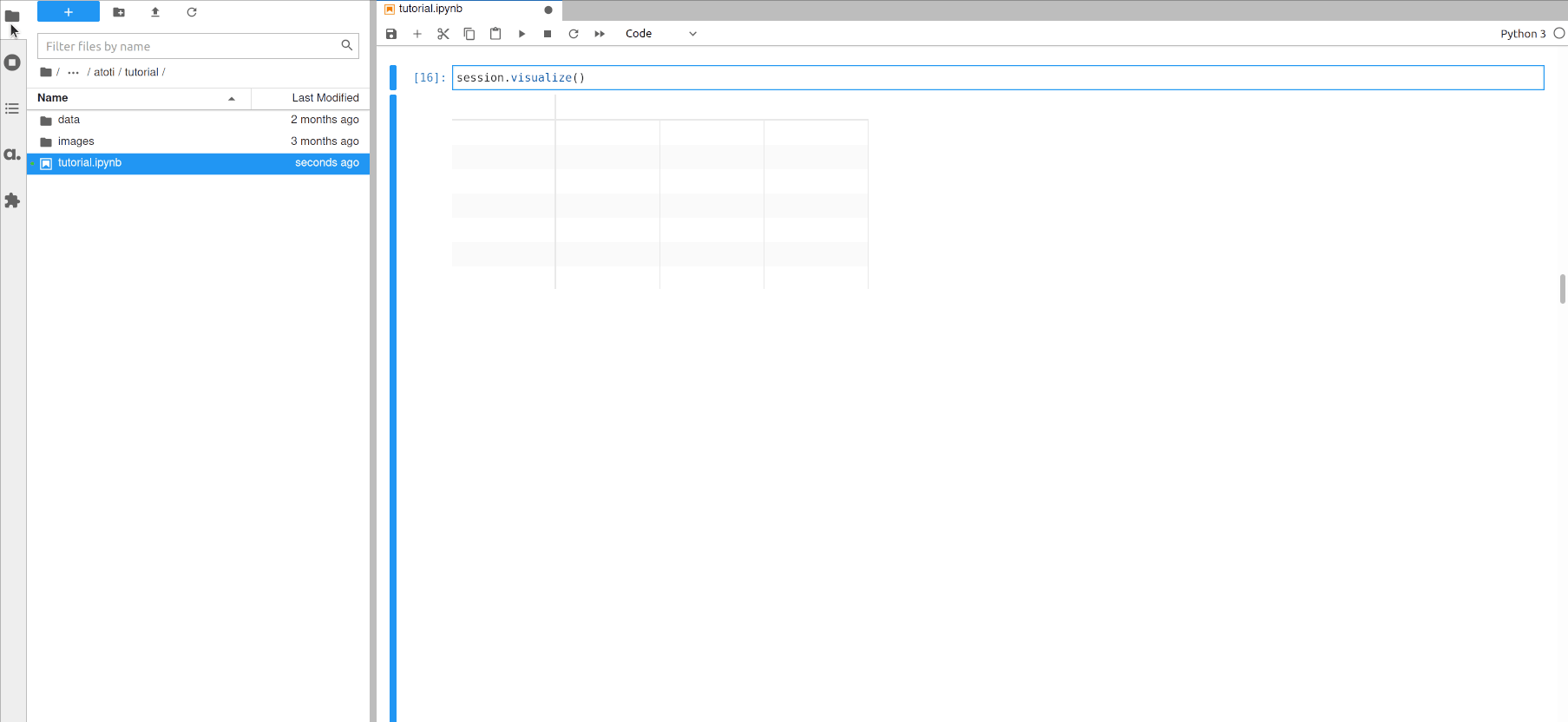
Task: Interrupt the kernel with stop button
Action: pyautogui.click(x=548, y=34)
